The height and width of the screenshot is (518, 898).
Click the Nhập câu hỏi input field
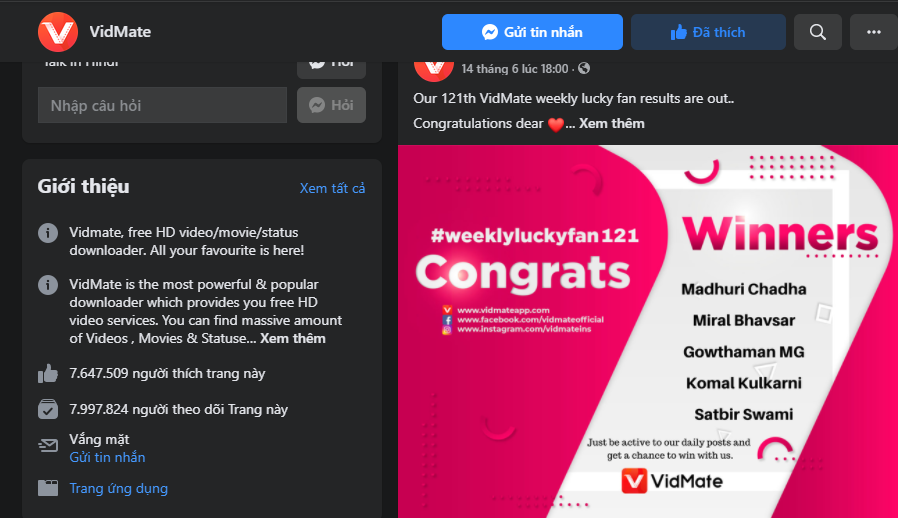[x=163, y=105]
